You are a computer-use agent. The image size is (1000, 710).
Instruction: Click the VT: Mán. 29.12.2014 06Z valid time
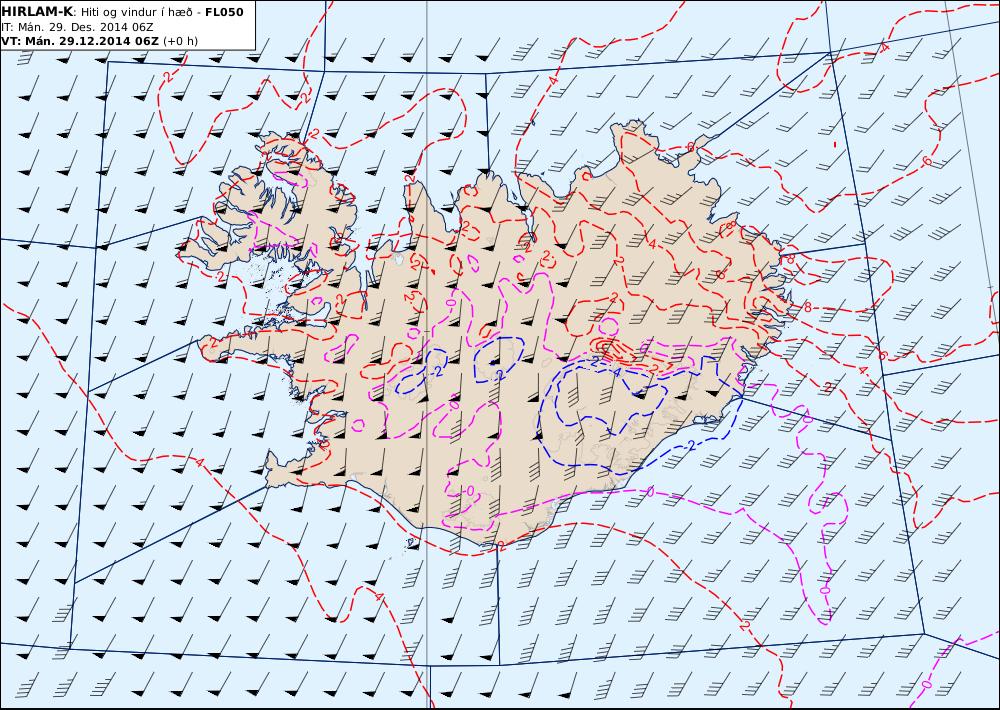[80, 41]
